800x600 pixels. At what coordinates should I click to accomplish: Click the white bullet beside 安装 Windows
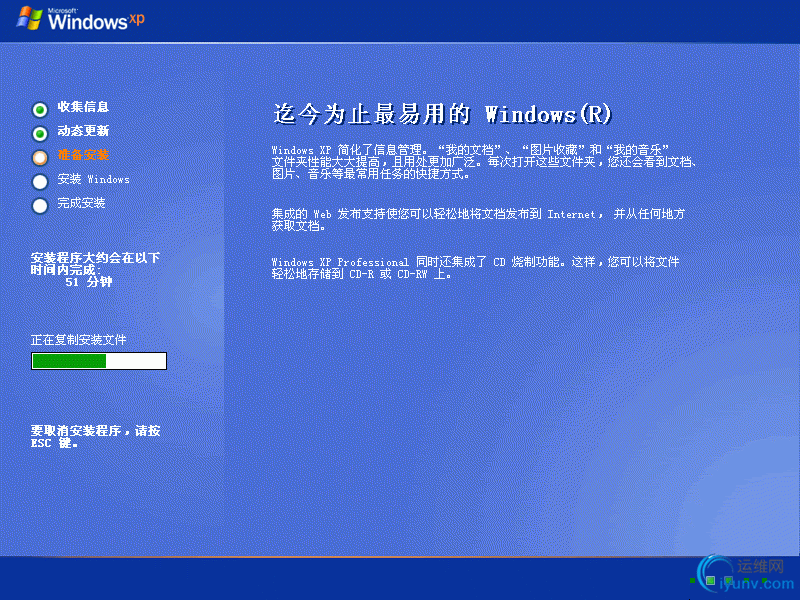tap(40, 181)
